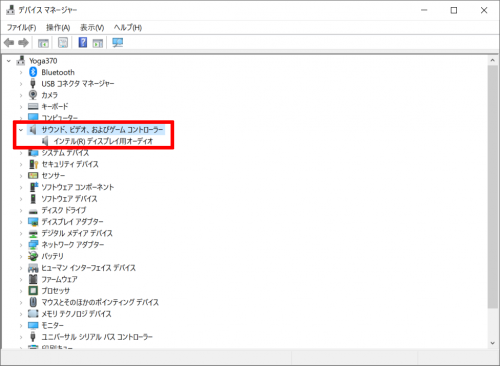The height and width of the screenshot is (366, 500).
Task: Expand the ネットワーク アダプター category
Action: pyautogui.click(x=21, y=245)
